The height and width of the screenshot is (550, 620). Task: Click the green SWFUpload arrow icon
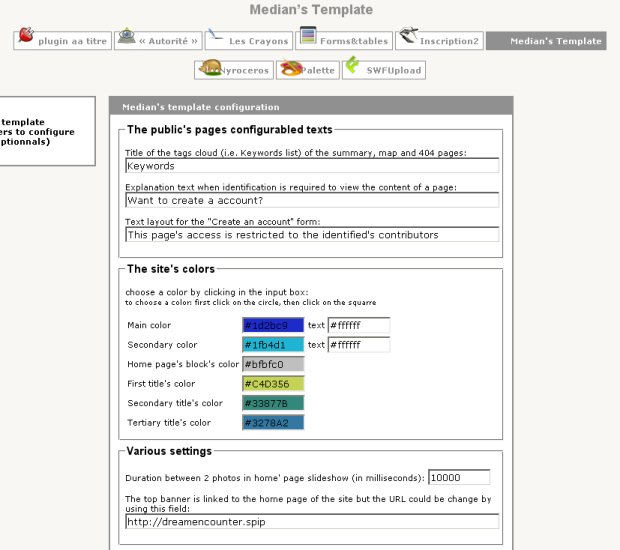[x=352, y=65]
